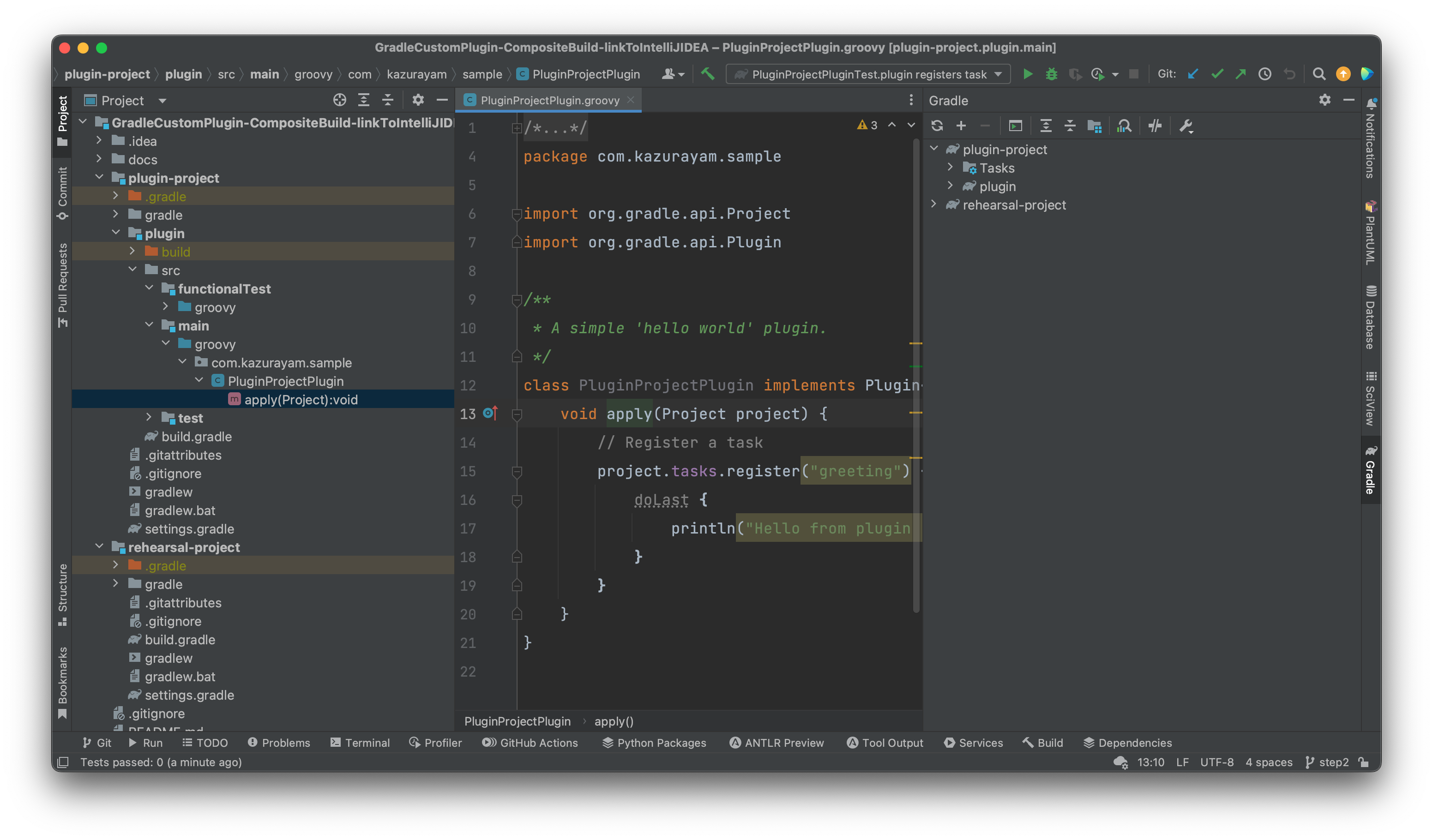1433x840 pixels.
Task: Open editor tab options three-dot menu
Action: point(911,100)
